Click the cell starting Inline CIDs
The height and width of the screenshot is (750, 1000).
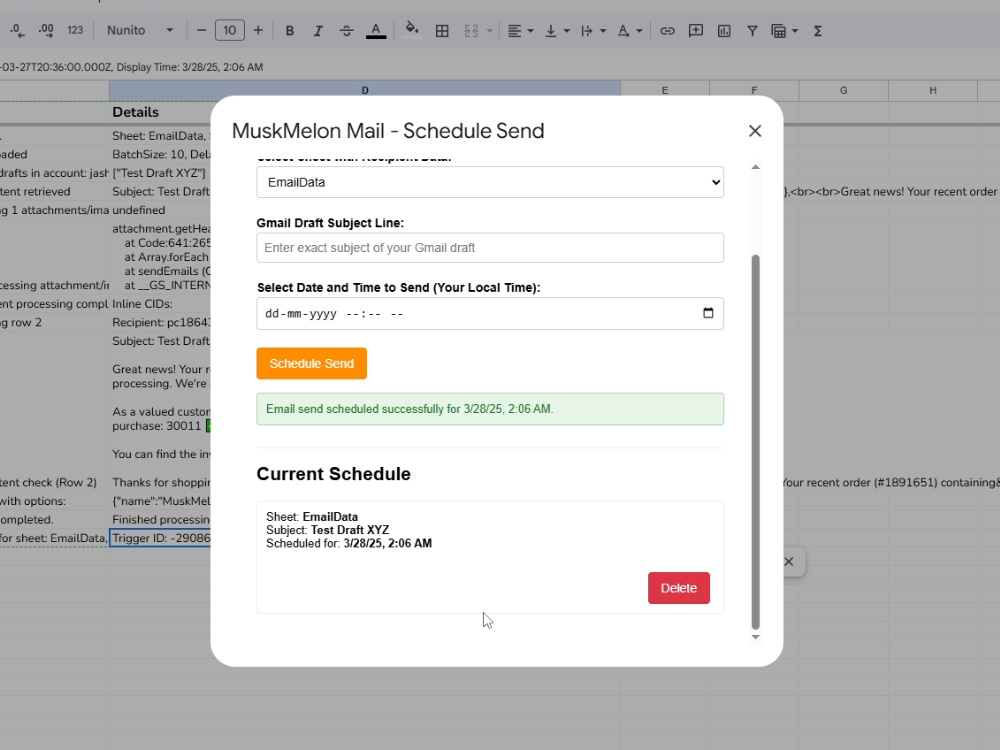tap(160, 304)
